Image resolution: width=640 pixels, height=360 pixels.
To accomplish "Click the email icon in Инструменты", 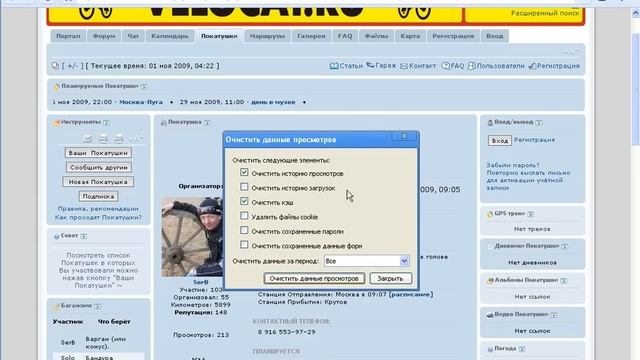I will point(87,139).
